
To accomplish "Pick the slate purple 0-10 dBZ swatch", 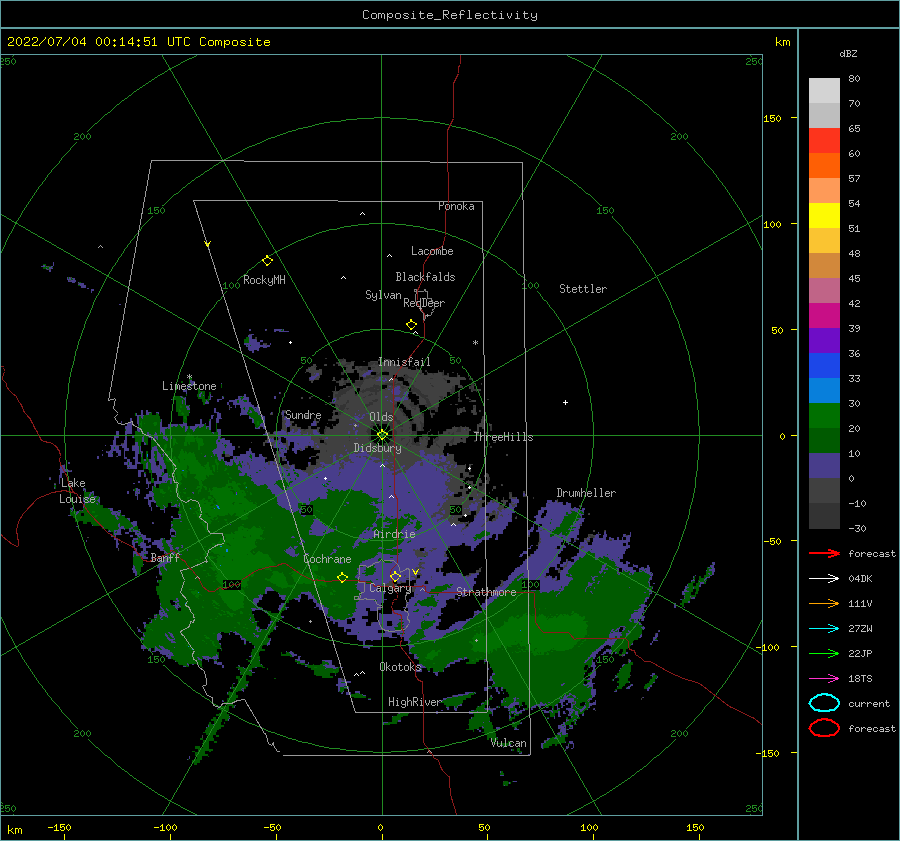I will click(x=824, y=466).
